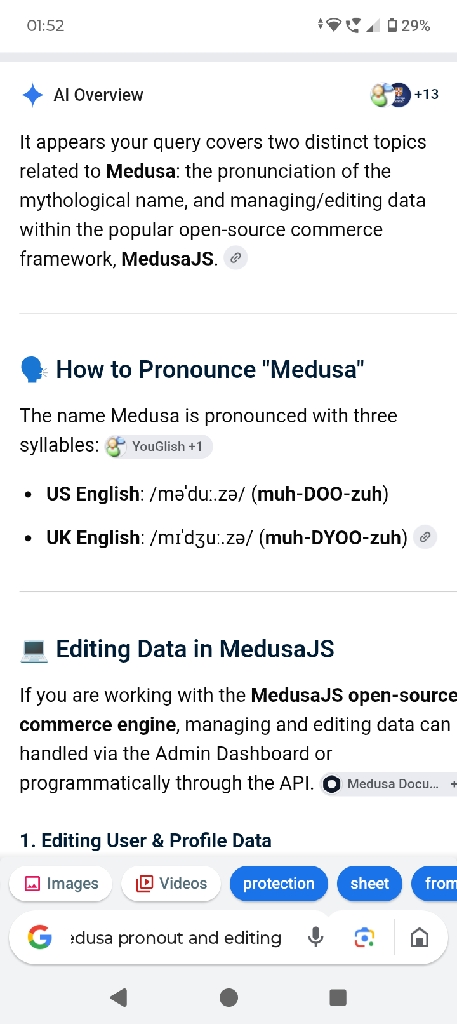Switch to the Videos filter tab
The width and height of the screenshot is (457, 1024).
pos(171,884)
